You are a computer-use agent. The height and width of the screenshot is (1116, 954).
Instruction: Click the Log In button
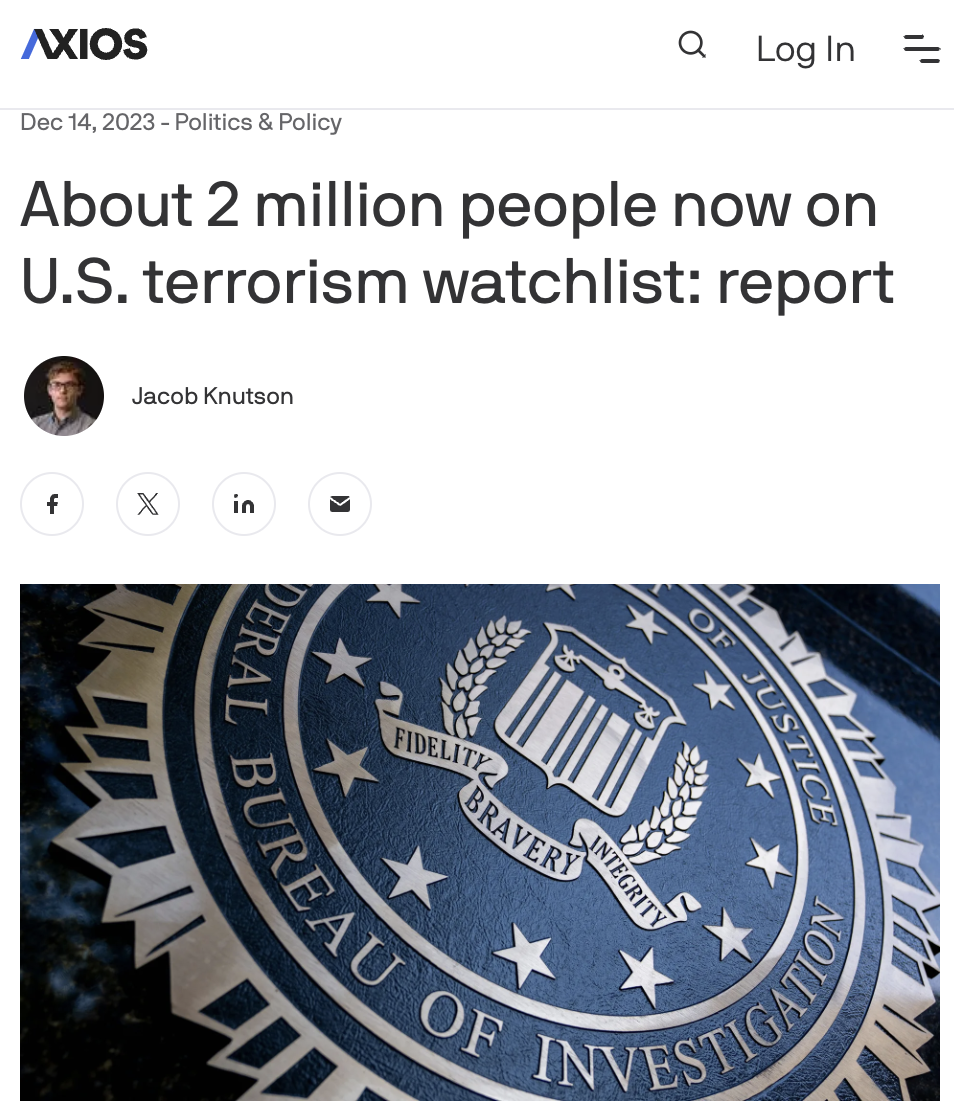(x=805, y=49)
